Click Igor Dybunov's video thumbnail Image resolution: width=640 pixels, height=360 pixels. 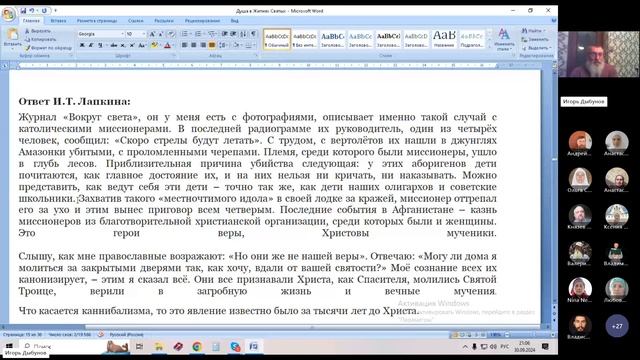coord(599,54)
